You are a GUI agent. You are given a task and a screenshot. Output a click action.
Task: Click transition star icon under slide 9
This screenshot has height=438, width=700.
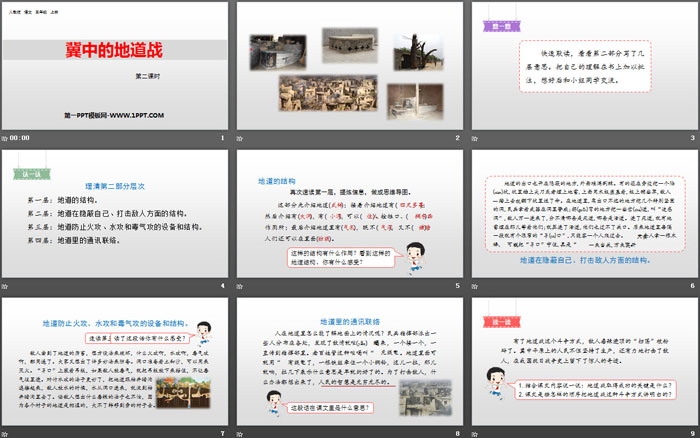475,434
